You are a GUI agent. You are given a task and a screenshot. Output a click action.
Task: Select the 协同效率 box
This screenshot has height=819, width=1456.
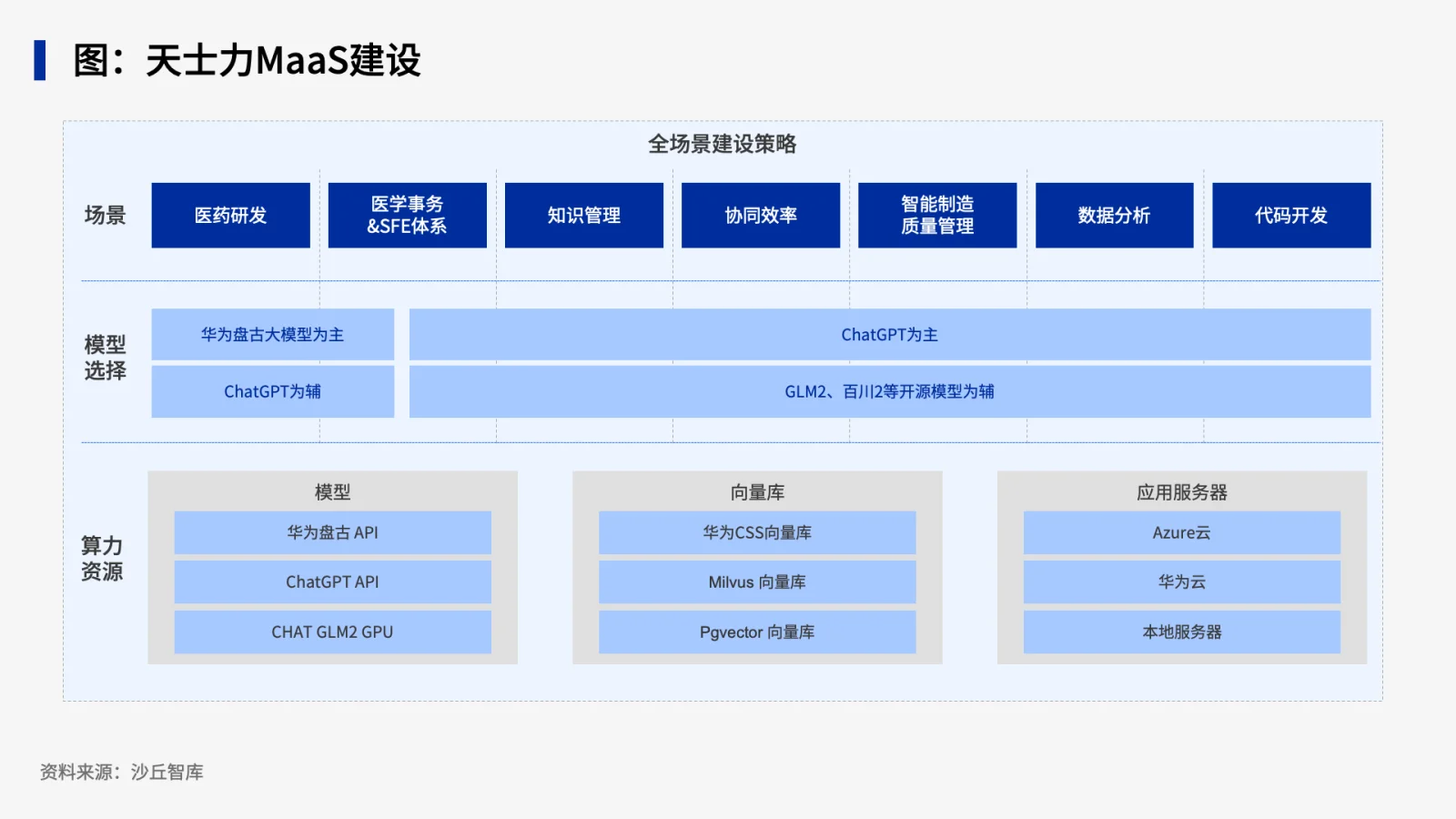point(761,216)
